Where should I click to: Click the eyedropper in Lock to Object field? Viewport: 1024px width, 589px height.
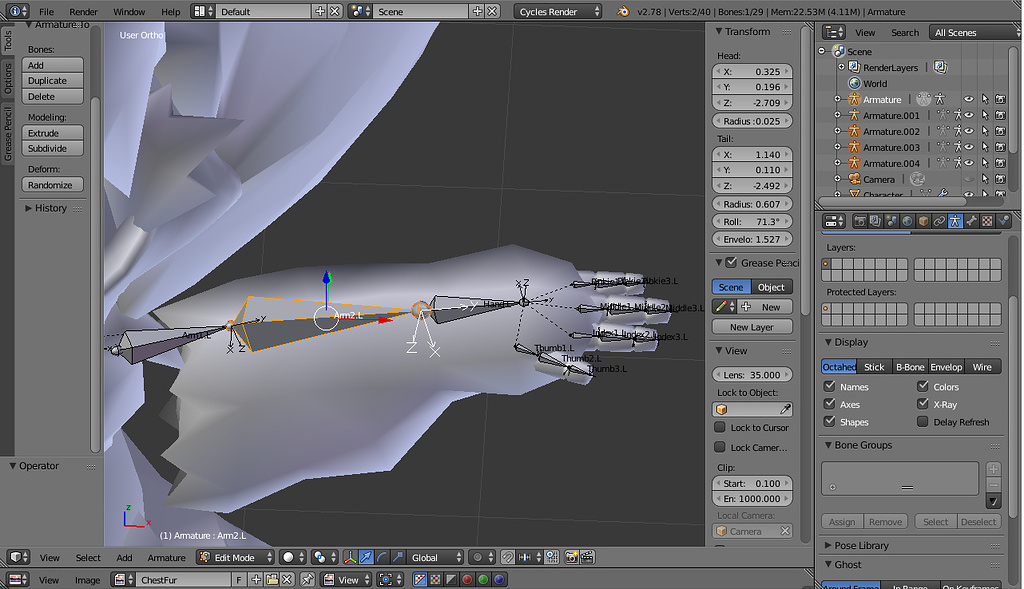[785, 409]
